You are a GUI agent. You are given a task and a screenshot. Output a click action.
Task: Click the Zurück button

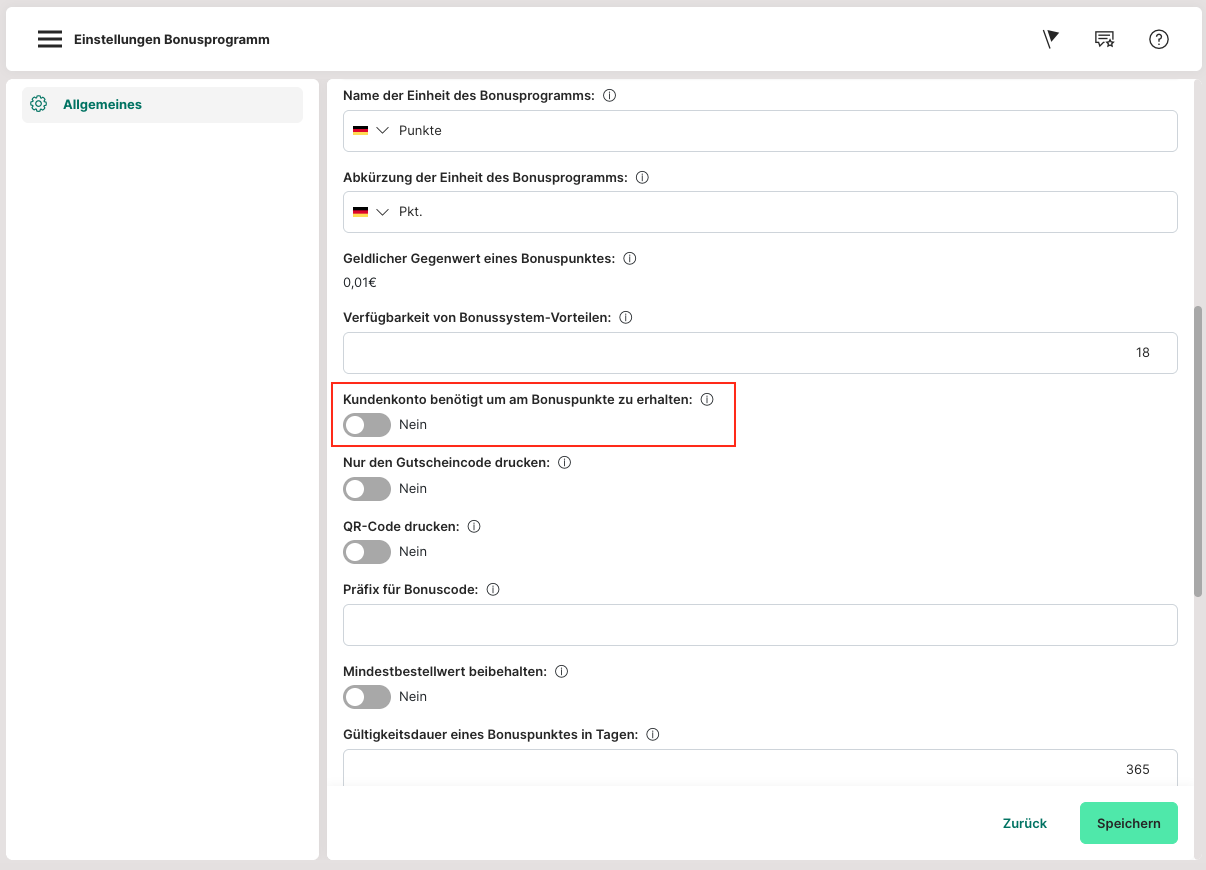1024,823
